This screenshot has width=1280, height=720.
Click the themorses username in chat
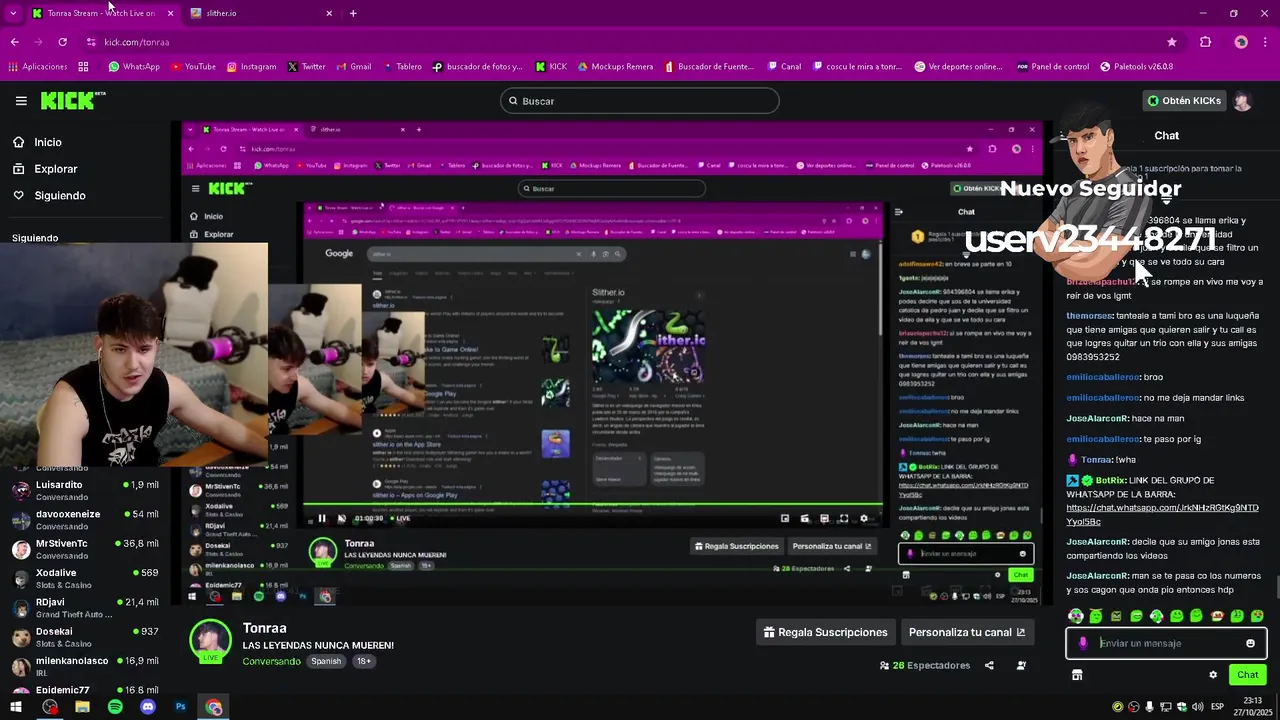pos(1089,315)
